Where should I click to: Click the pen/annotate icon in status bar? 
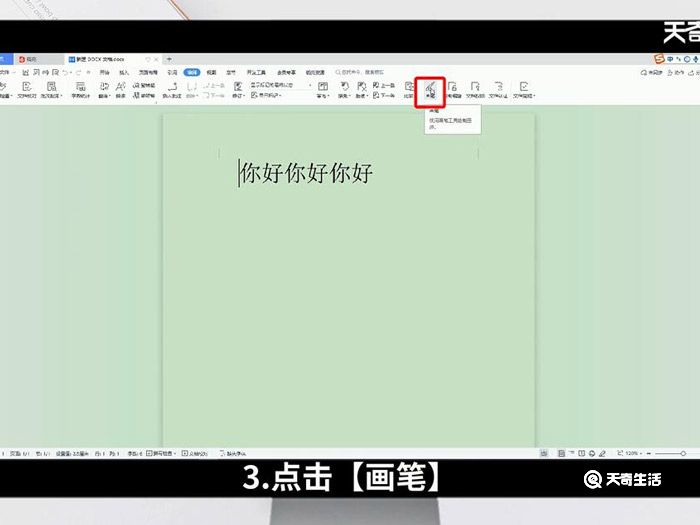(x=602, y=454)
